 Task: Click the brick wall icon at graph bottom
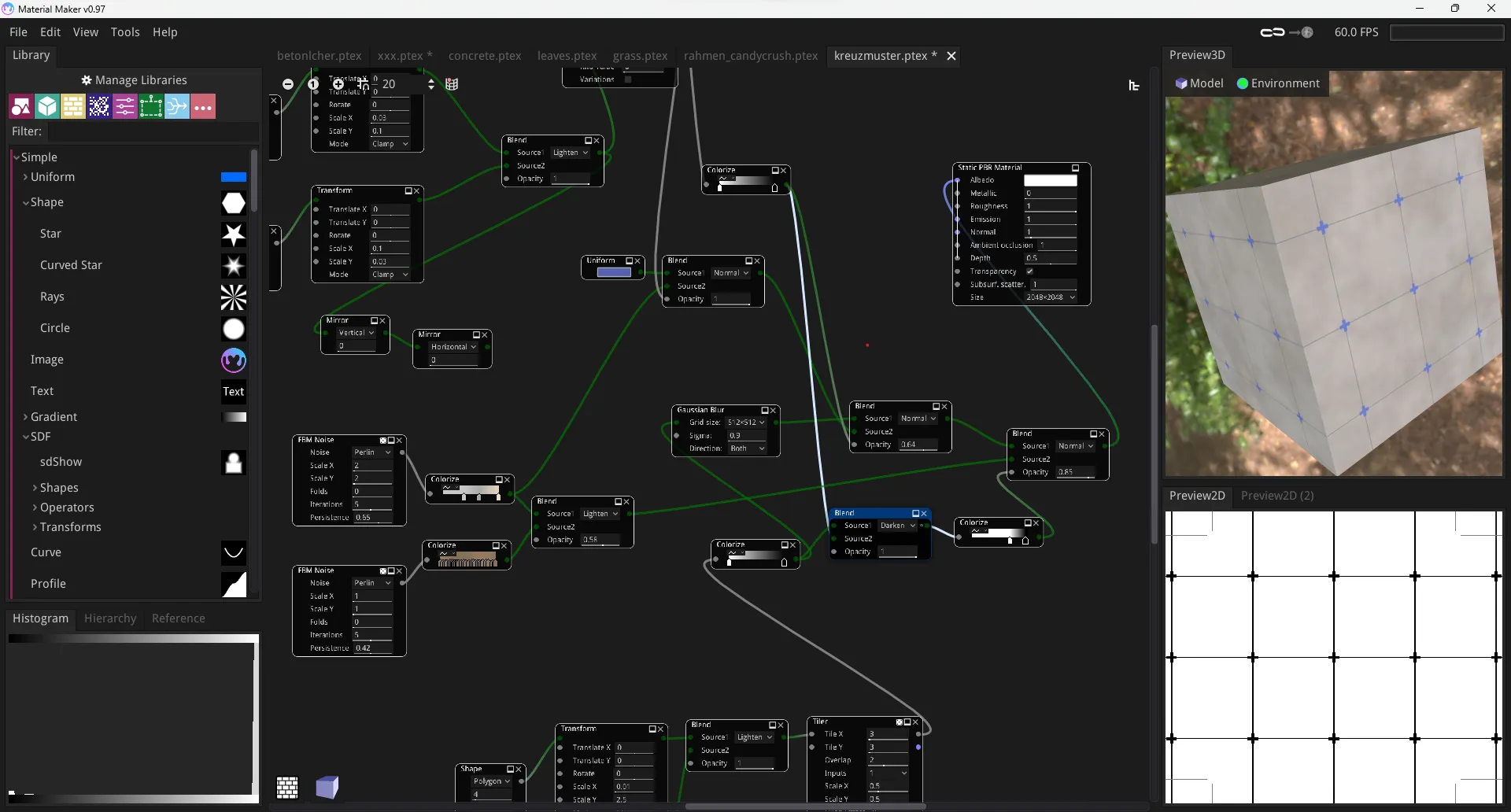[x=287, y=788]
